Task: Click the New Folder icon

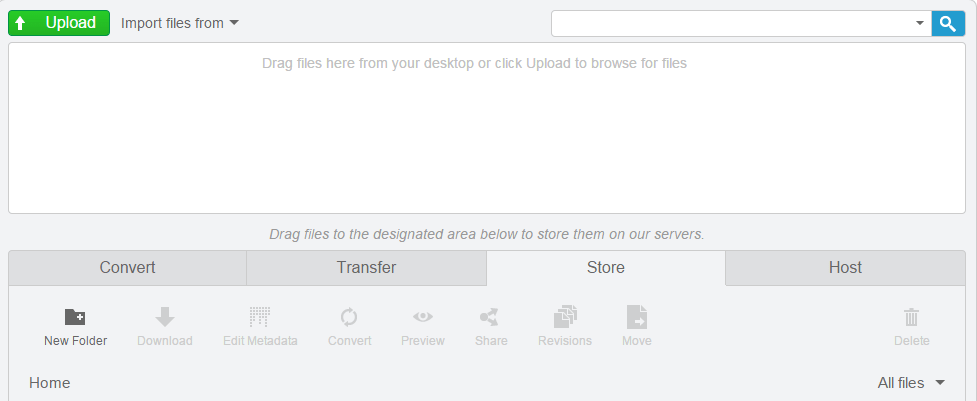Action: tap(75, 317)
